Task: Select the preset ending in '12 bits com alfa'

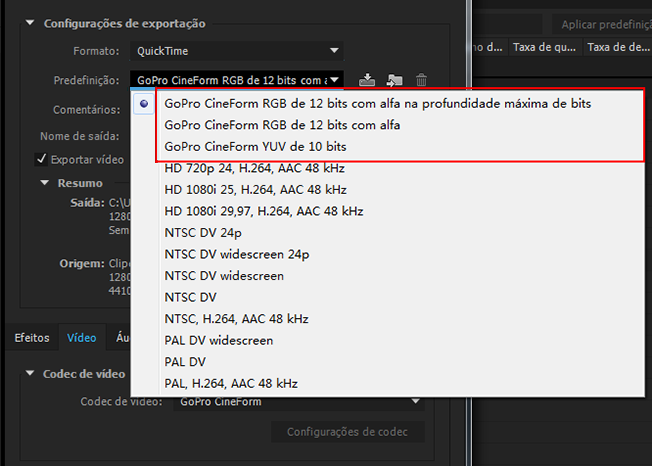Action: [x=388, y=125]
